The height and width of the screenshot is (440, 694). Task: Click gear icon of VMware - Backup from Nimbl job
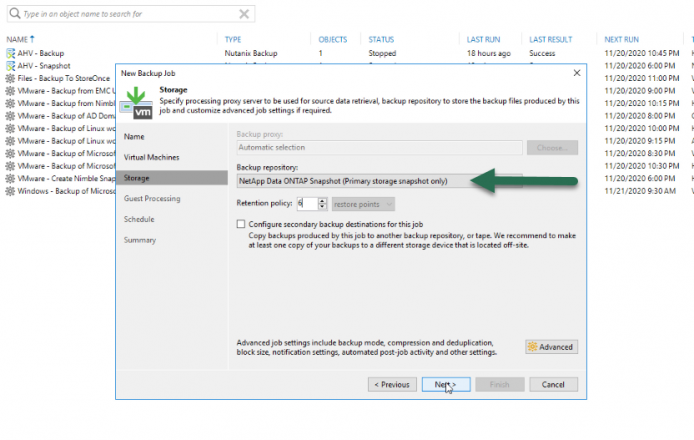[10, 104]
